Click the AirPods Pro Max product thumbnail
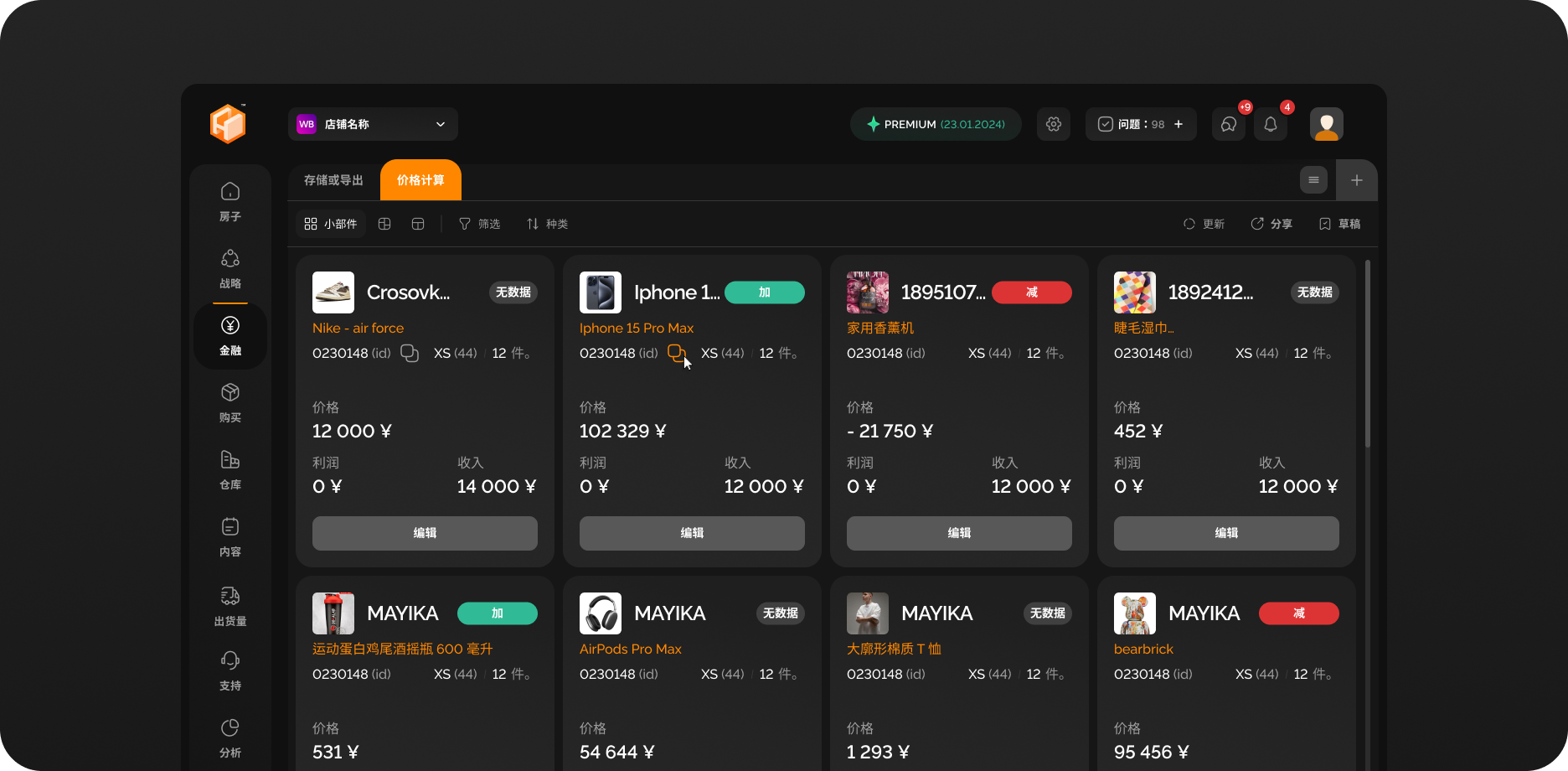Viewport: 1568px width, 771px height. (x=601, y=613)
